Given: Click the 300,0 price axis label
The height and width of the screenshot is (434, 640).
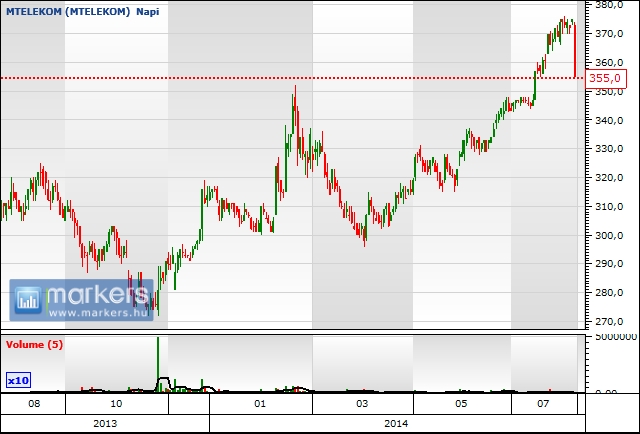Looking at the screenshot, I should (610, 235).
